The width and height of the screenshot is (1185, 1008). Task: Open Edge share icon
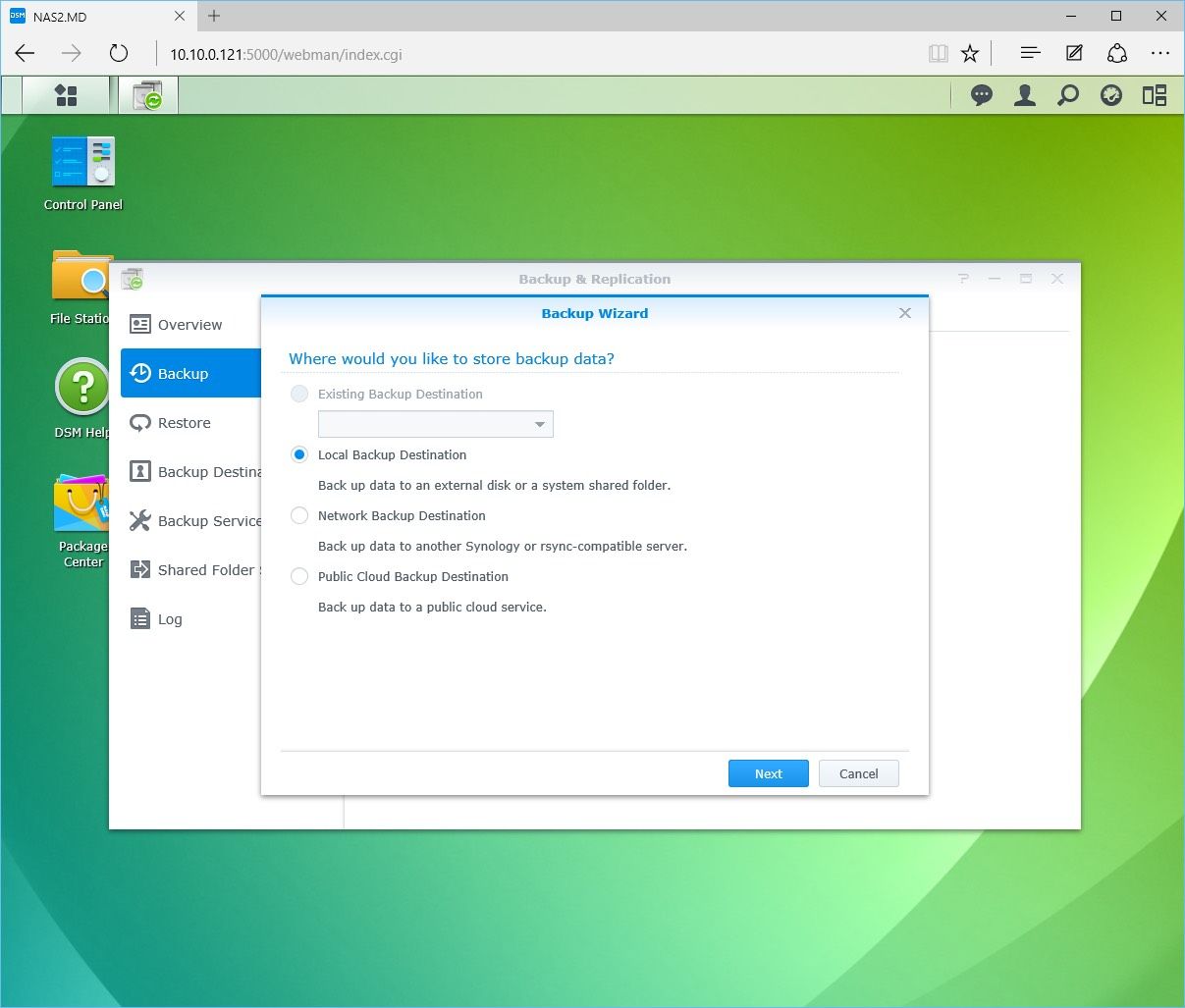click(x=1117, y=54)
